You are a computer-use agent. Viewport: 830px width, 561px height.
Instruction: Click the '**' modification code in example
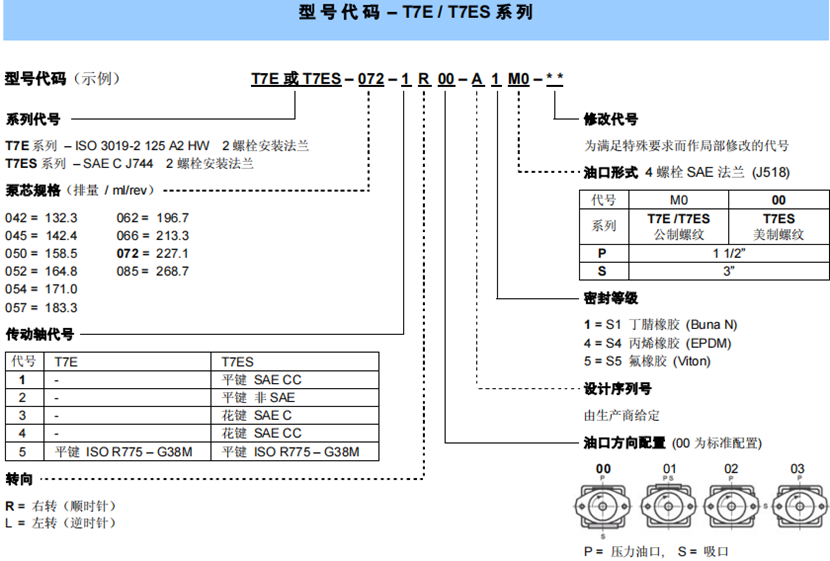click(554, 79)
